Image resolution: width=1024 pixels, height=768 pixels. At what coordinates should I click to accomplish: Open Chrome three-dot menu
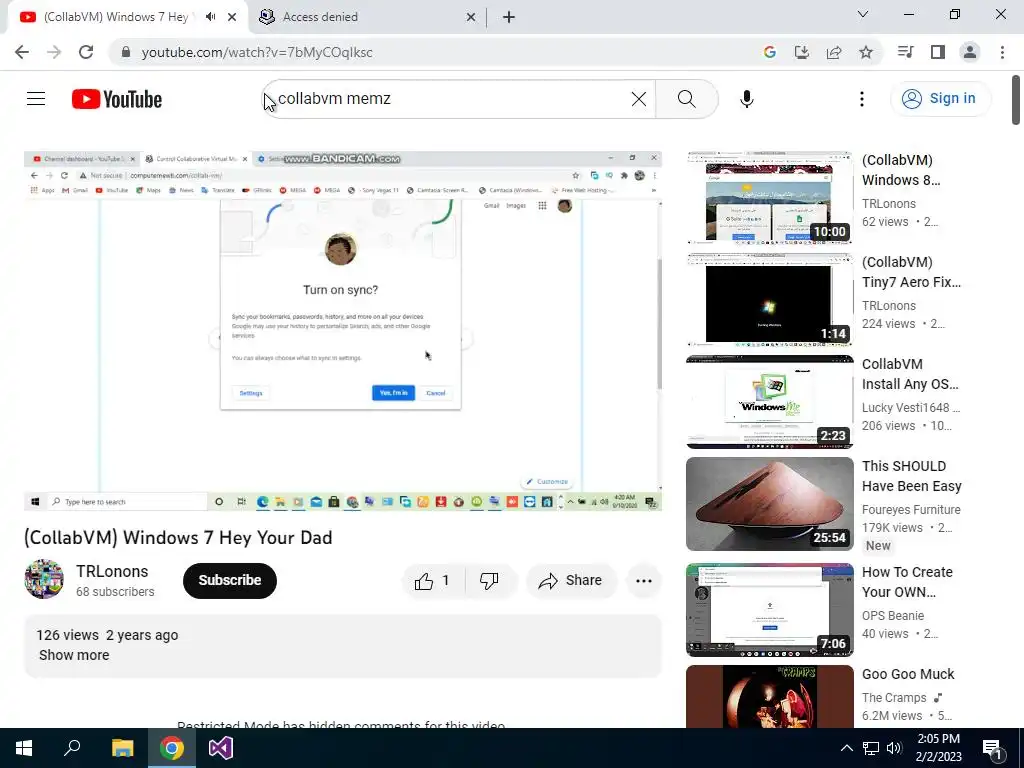[x=1002, y=52]
